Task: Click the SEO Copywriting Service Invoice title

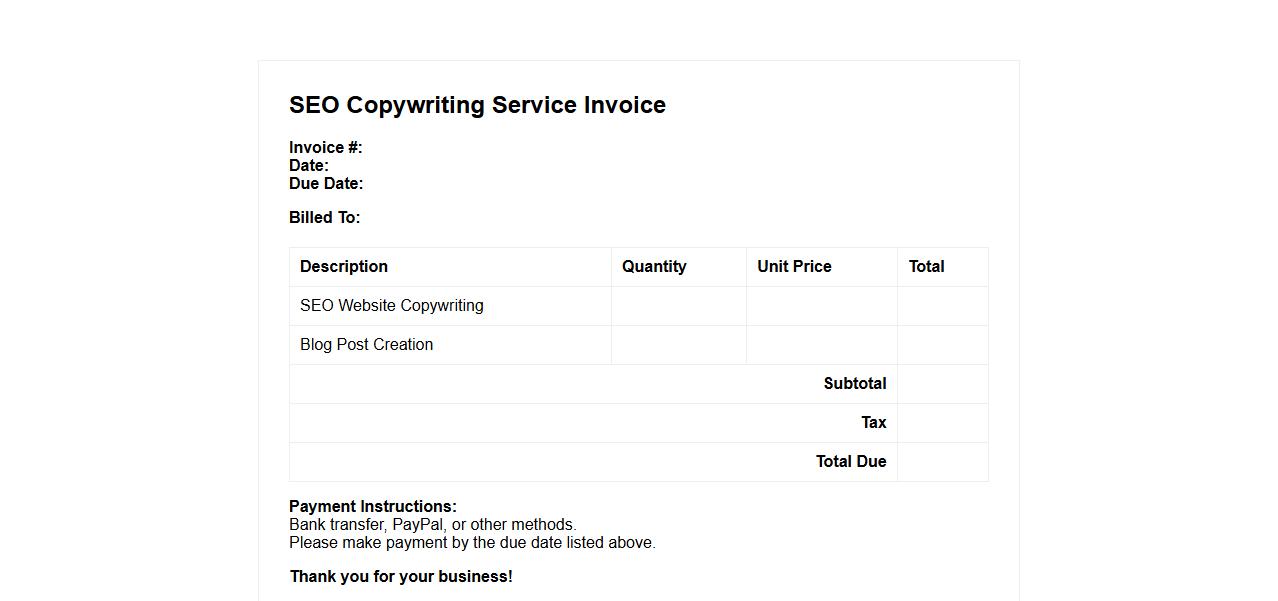Action: [477, 105]
